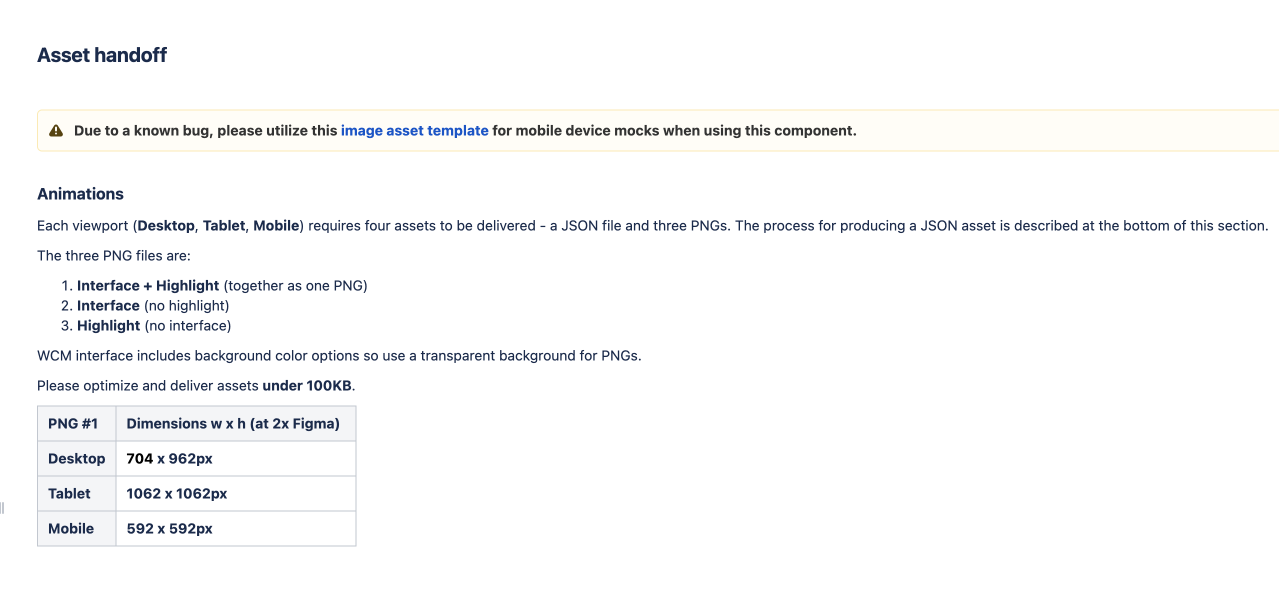Click the warning triangle icon in the banner

(56, 131)
